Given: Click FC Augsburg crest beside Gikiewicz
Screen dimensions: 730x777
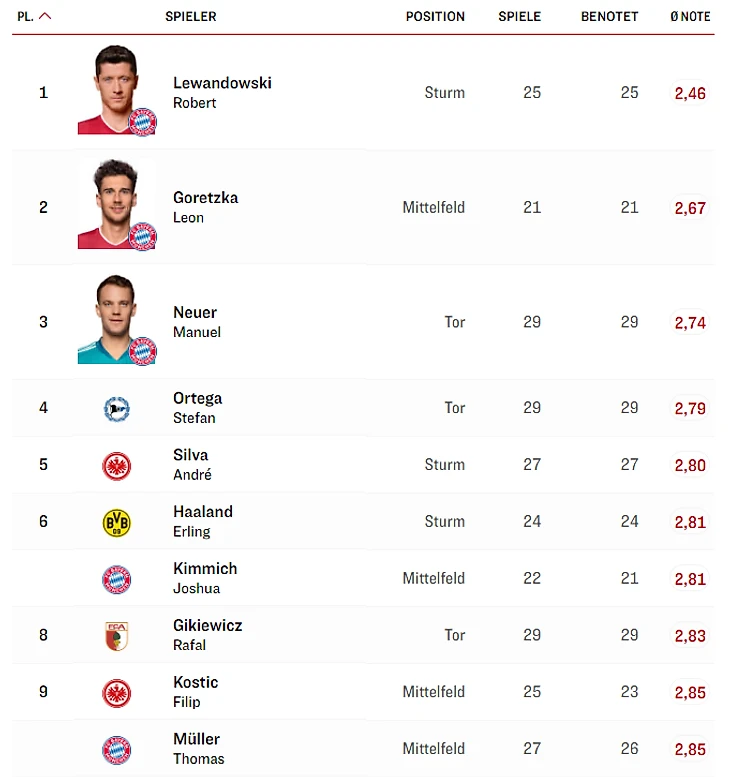Looking at the screenshot, I should (117, 636).
